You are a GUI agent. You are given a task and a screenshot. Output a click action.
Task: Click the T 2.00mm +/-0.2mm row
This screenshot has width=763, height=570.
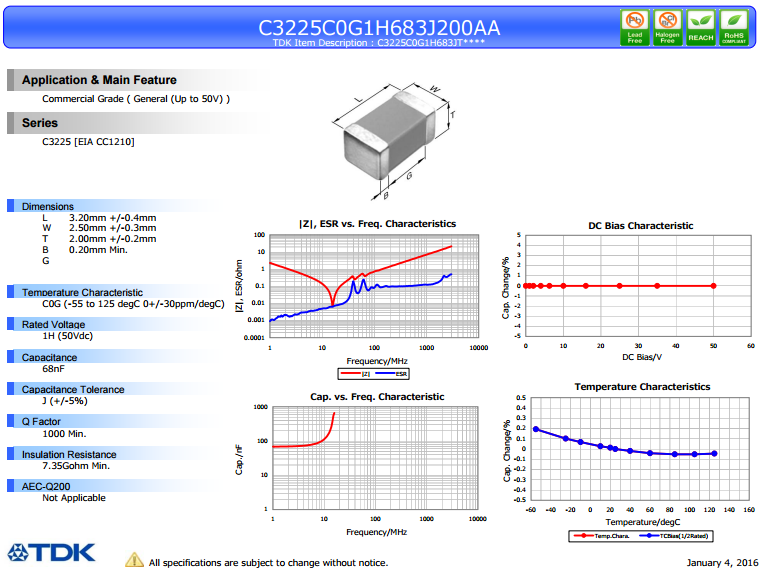point(99,239)
